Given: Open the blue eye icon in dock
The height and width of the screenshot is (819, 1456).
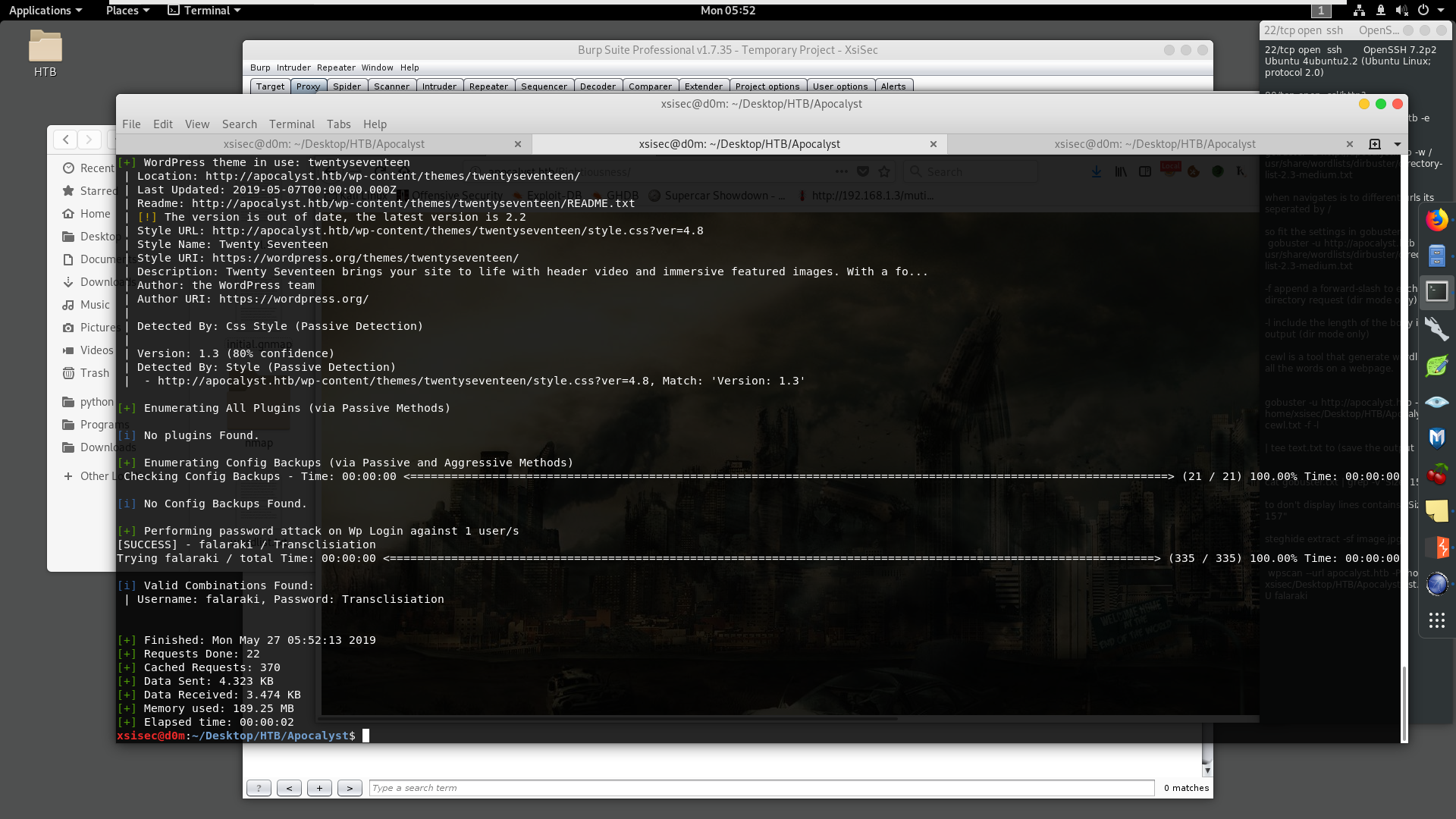Looking at the screenshot, I should click(1436, 402).
